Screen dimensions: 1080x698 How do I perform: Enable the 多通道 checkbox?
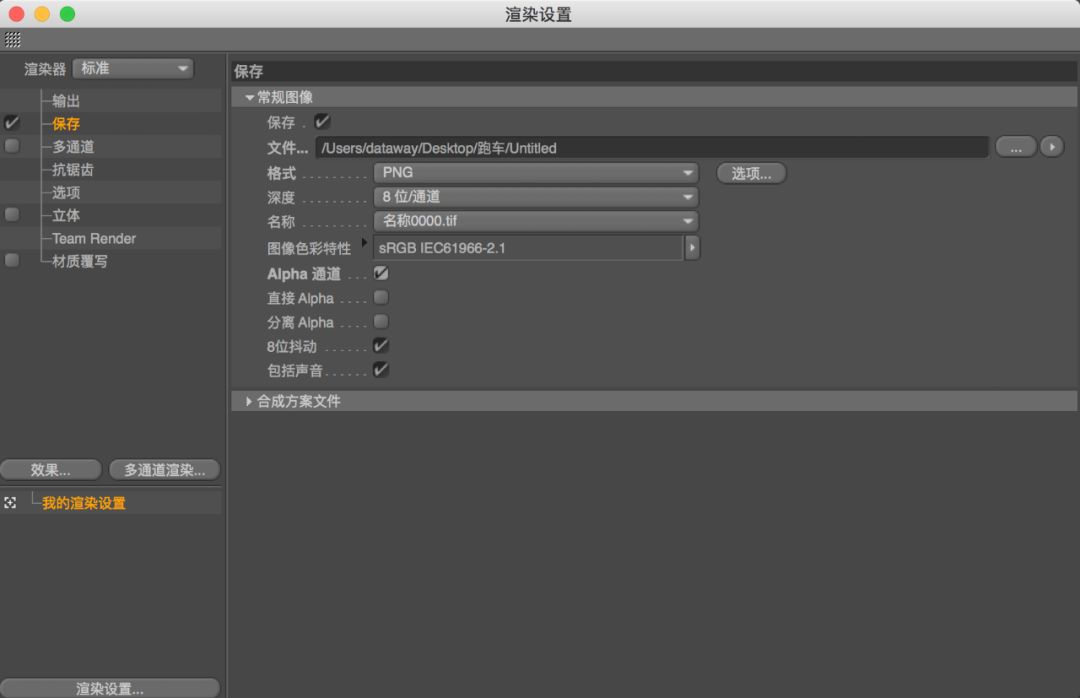[12, 145]
